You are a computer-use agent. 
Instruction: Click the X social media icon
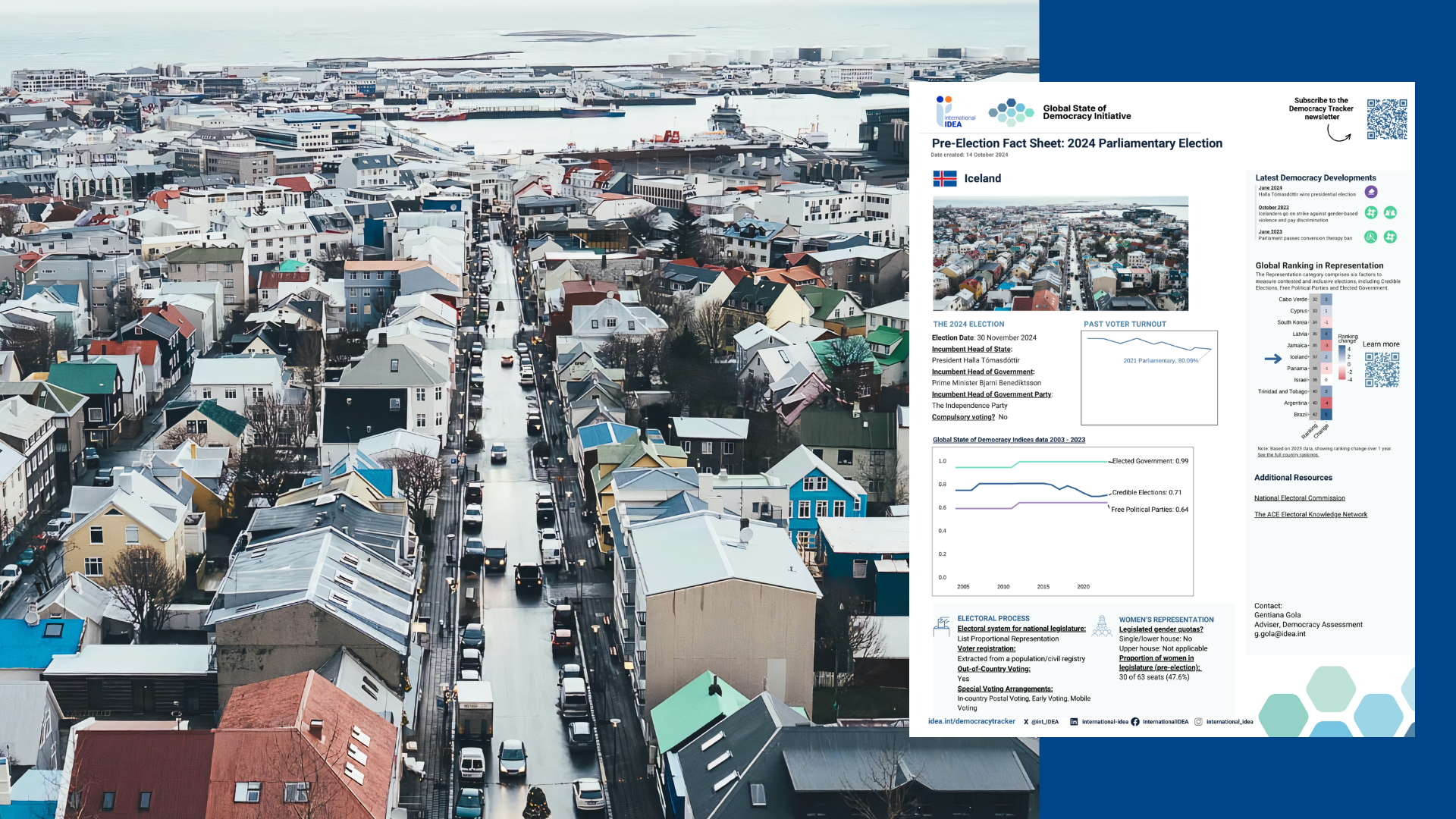1026,722
